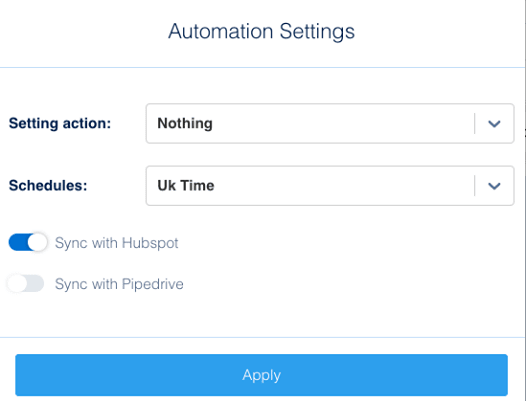The width and height of the screenshot is (526, 401).
Task: Enable the Sync with Pipedrive toggle
Action: (26, 284)
